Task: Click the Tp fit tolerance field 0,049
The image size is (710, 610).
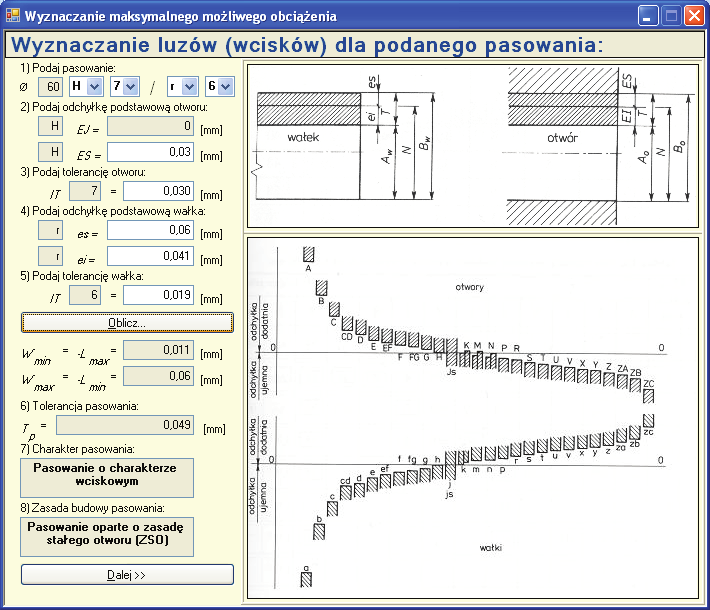Action: coord(125,425)
